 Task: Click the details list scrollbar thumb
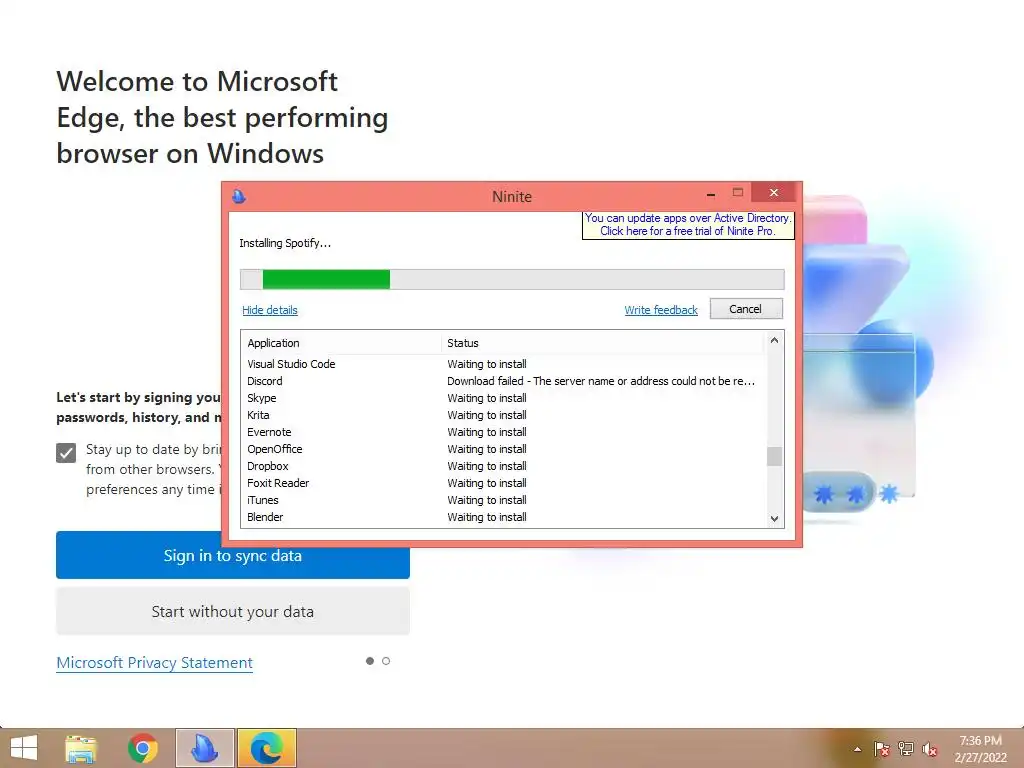tap(774, 456)
